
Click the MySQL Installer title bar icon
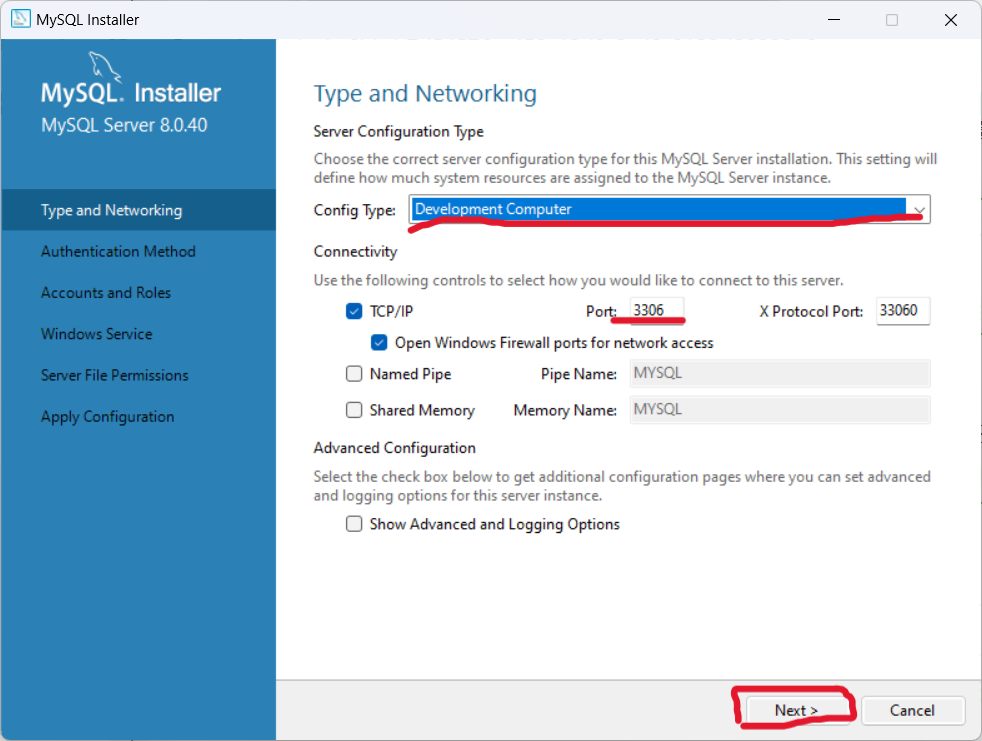tap(20, 19)
